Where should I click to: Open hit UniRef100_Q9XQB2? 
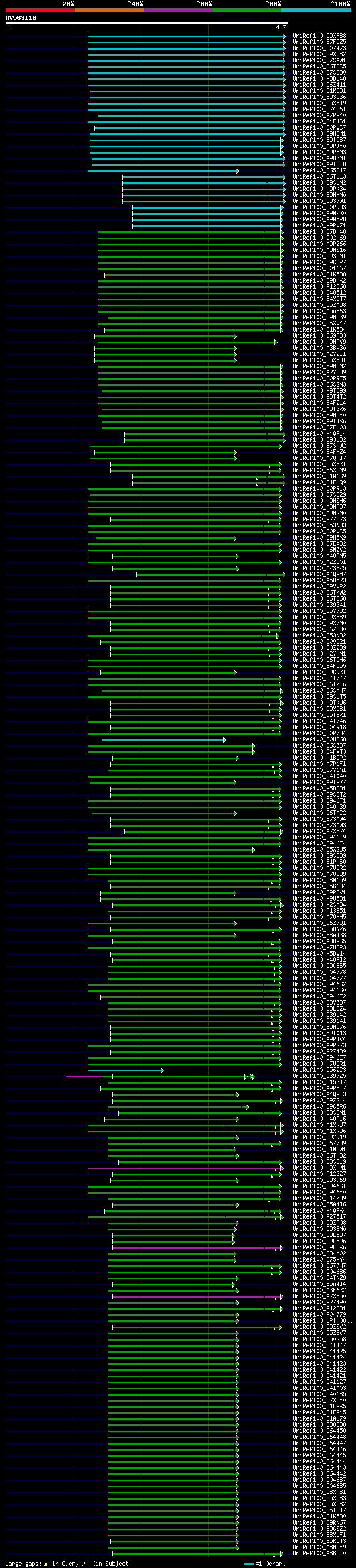point(319,54)
